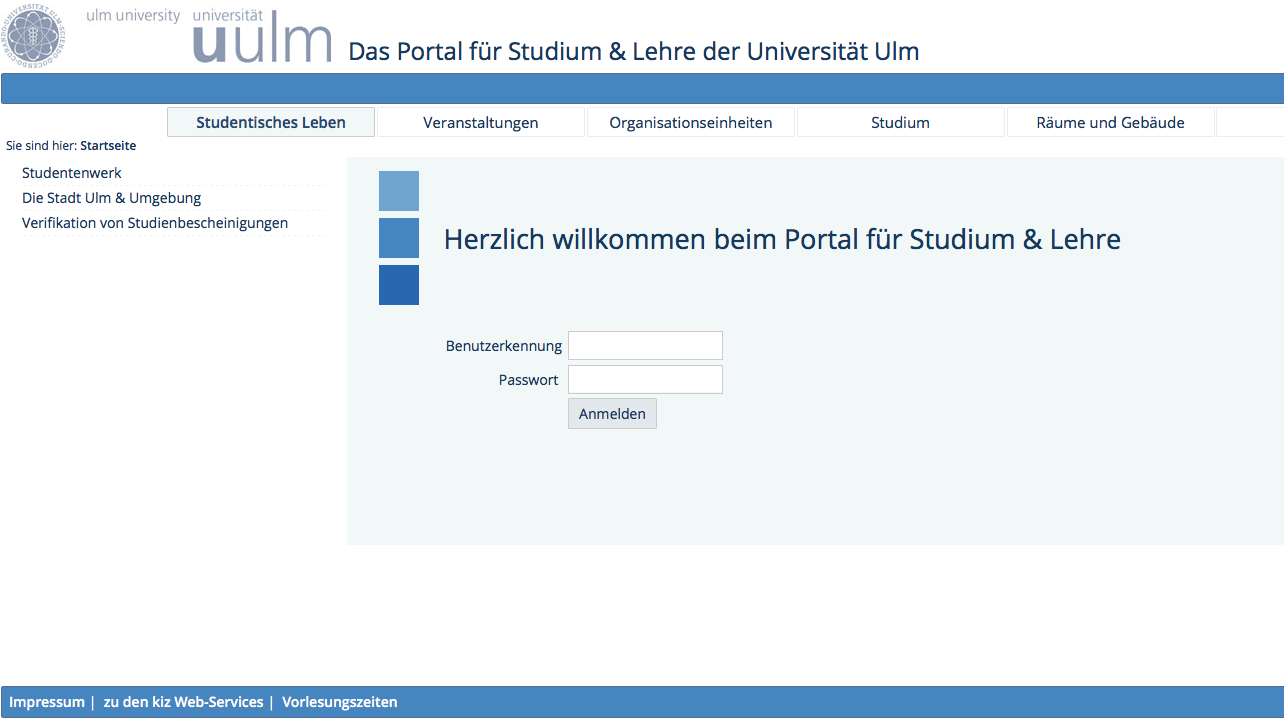Open the Organisationseinheiten tab
This screenshot has height=722, width=1284.
click(691, 122)
